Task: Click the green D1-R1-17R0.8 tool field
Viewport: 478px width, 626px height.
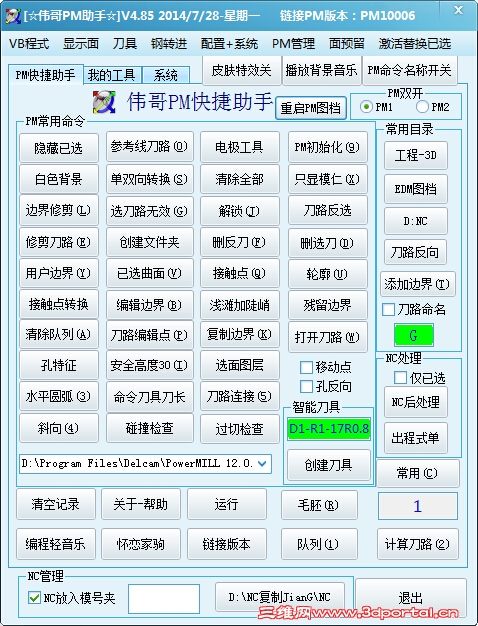Action: coord(329,429)
